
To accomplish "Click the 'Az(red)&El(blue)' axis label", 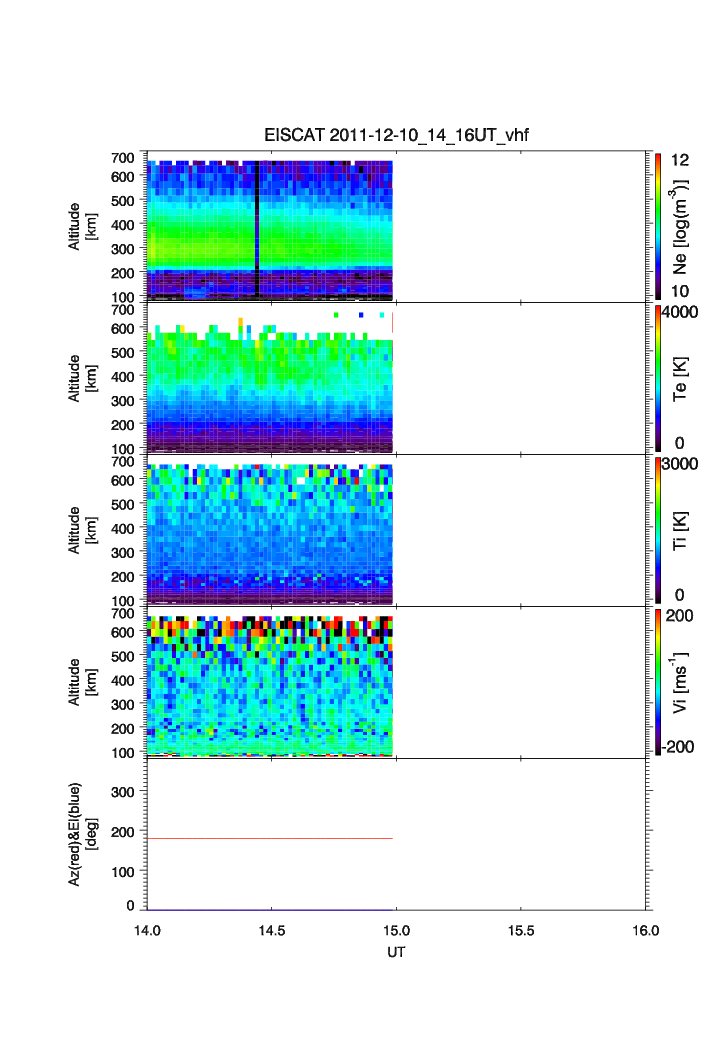I will [x=75, y=834].
